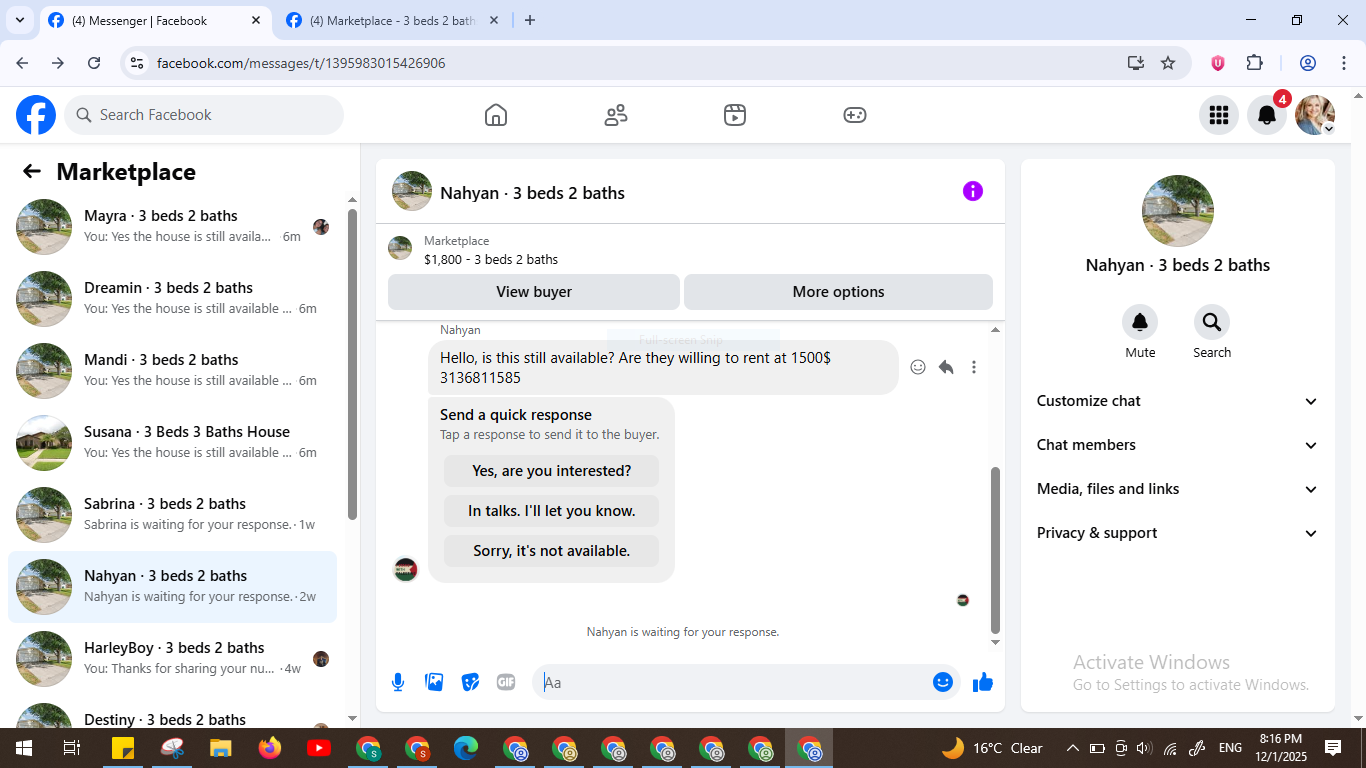
Task: Click the browser address bar URL
Action: [301, 63]
